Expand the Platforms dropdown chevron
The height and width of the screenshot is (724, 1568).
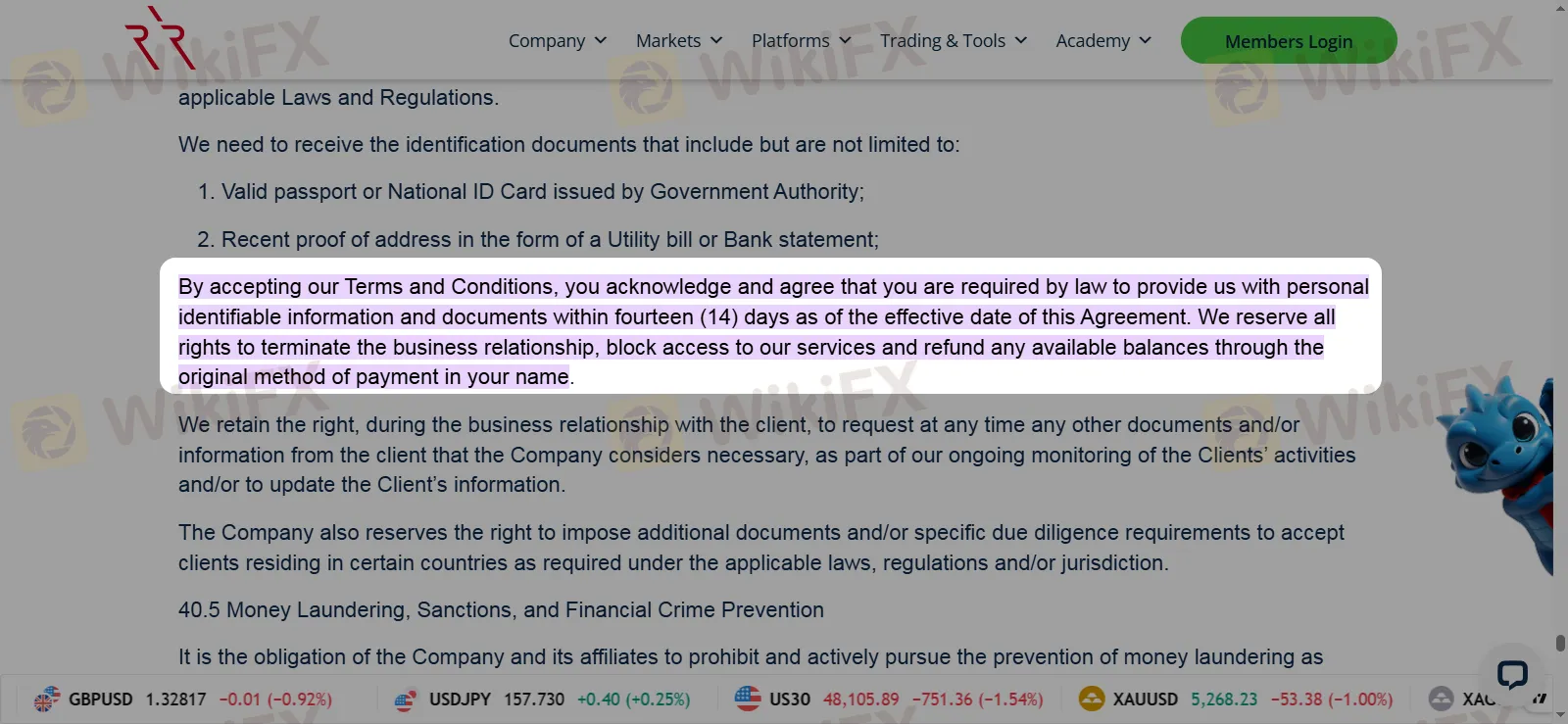click(845, 40)
